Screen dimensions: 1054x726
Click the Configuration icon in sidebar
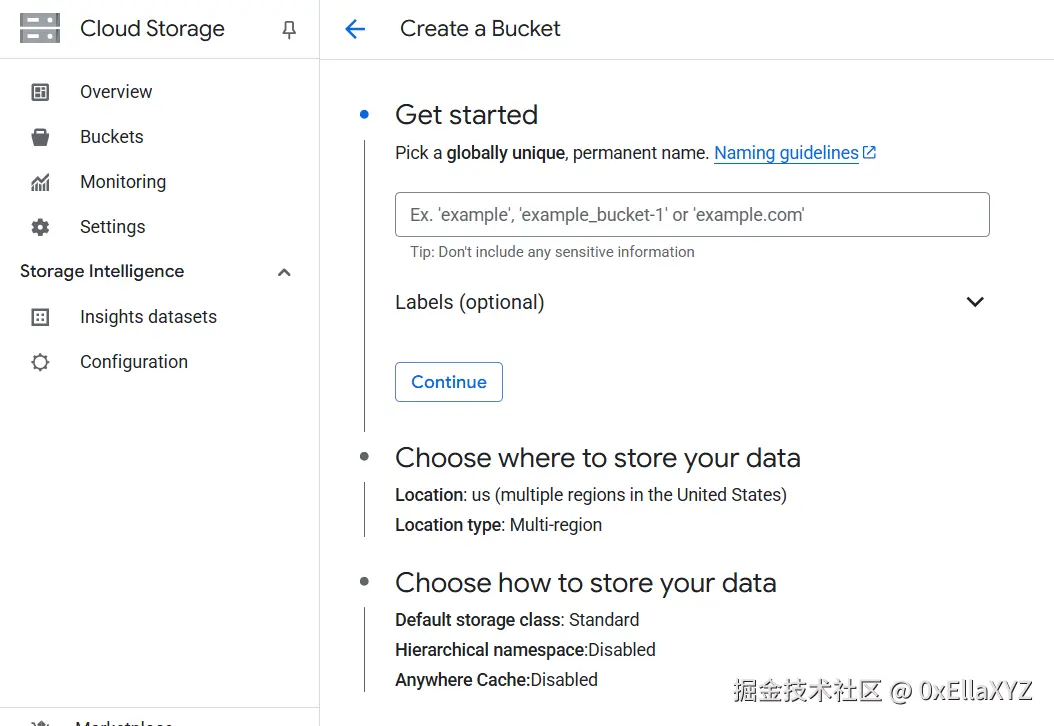point(40,362)
